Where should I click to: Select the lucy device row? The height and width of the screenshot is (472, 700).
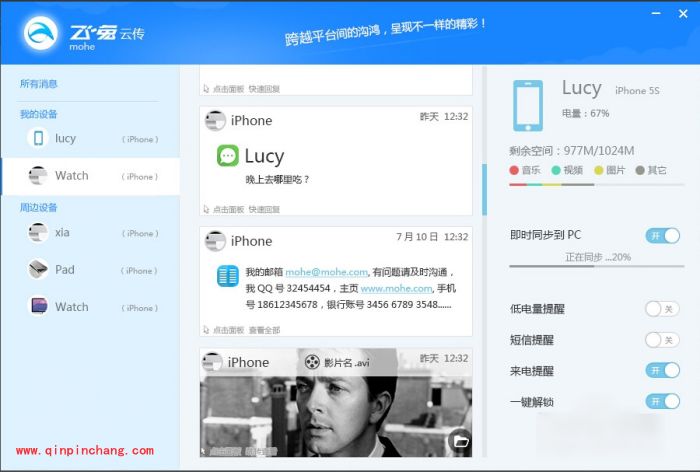coord(91,138)
